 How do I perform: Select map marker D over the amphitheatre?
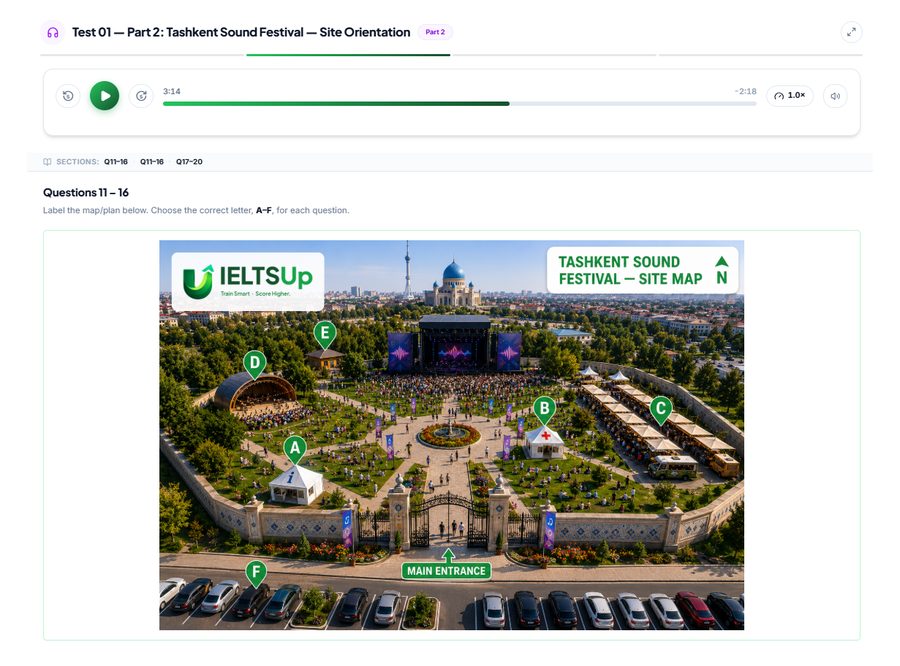tap(255, 364)
